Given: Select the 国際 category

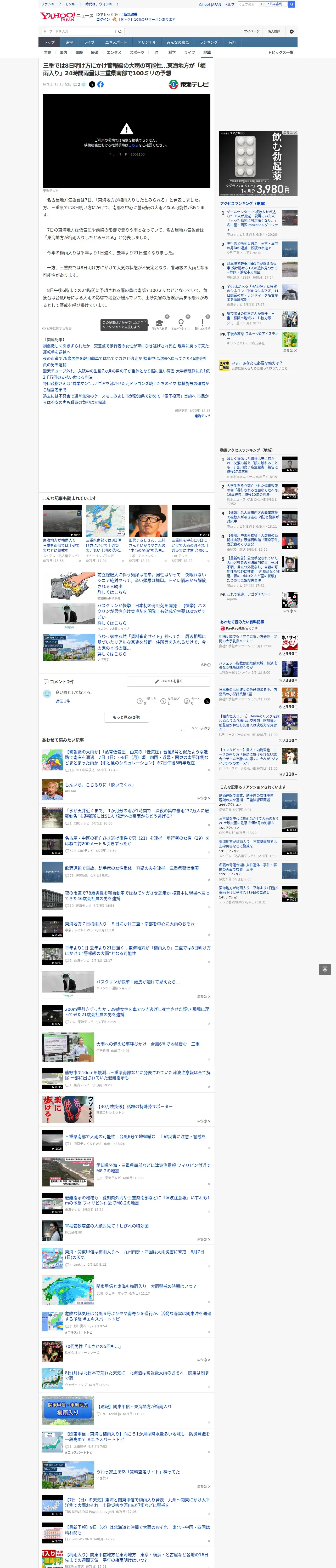Looking at the screenshot, I should (x=79, y=52).
